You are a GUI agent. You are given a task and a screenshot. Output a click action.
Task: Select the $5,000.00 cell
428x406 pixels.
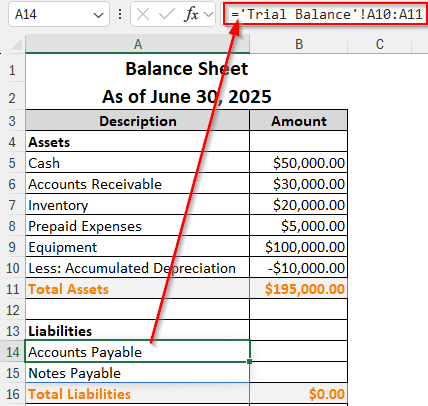tap(299, 226)
